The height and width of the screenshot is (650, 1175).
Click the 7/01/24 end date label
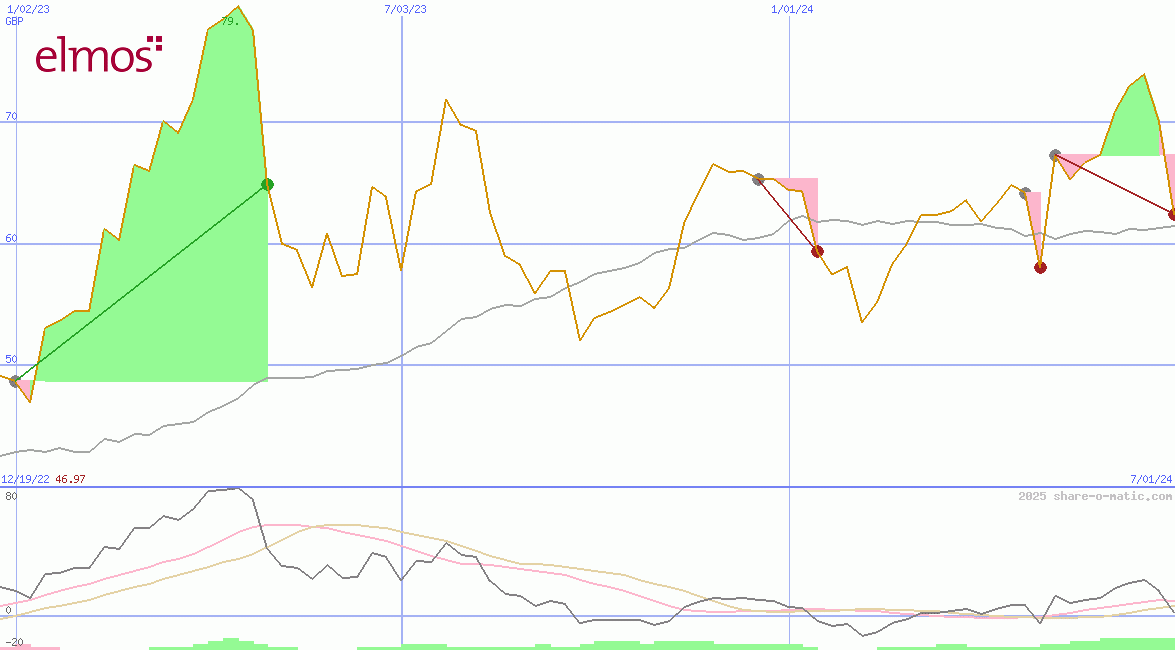pyautogui.click(x=1151, y=479)
